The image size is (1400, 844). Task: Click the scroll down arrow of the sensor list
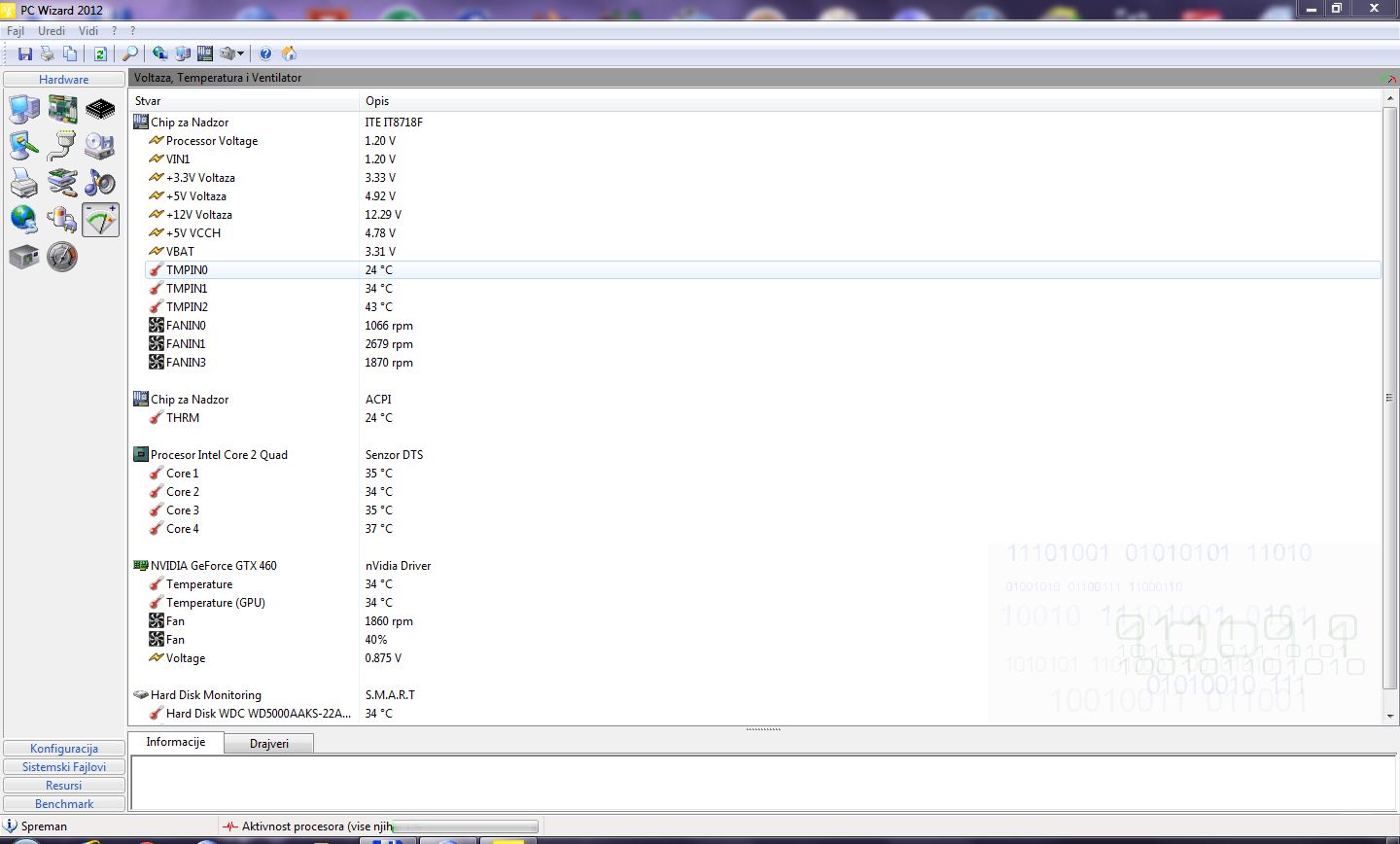point(1389,716)
